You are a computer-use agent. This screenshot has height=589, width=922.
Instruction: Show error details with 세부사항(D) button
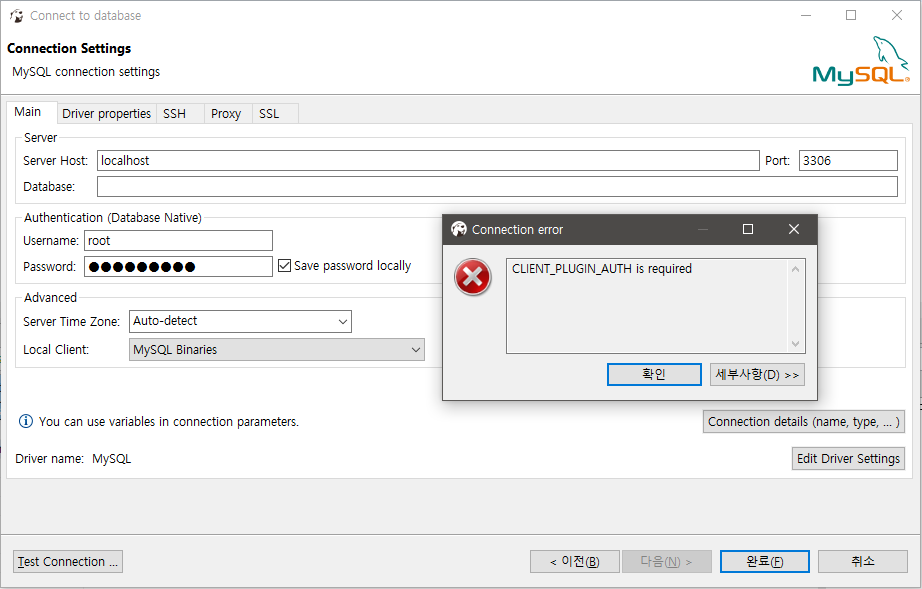pyautogui.click(x=757, y=374)
